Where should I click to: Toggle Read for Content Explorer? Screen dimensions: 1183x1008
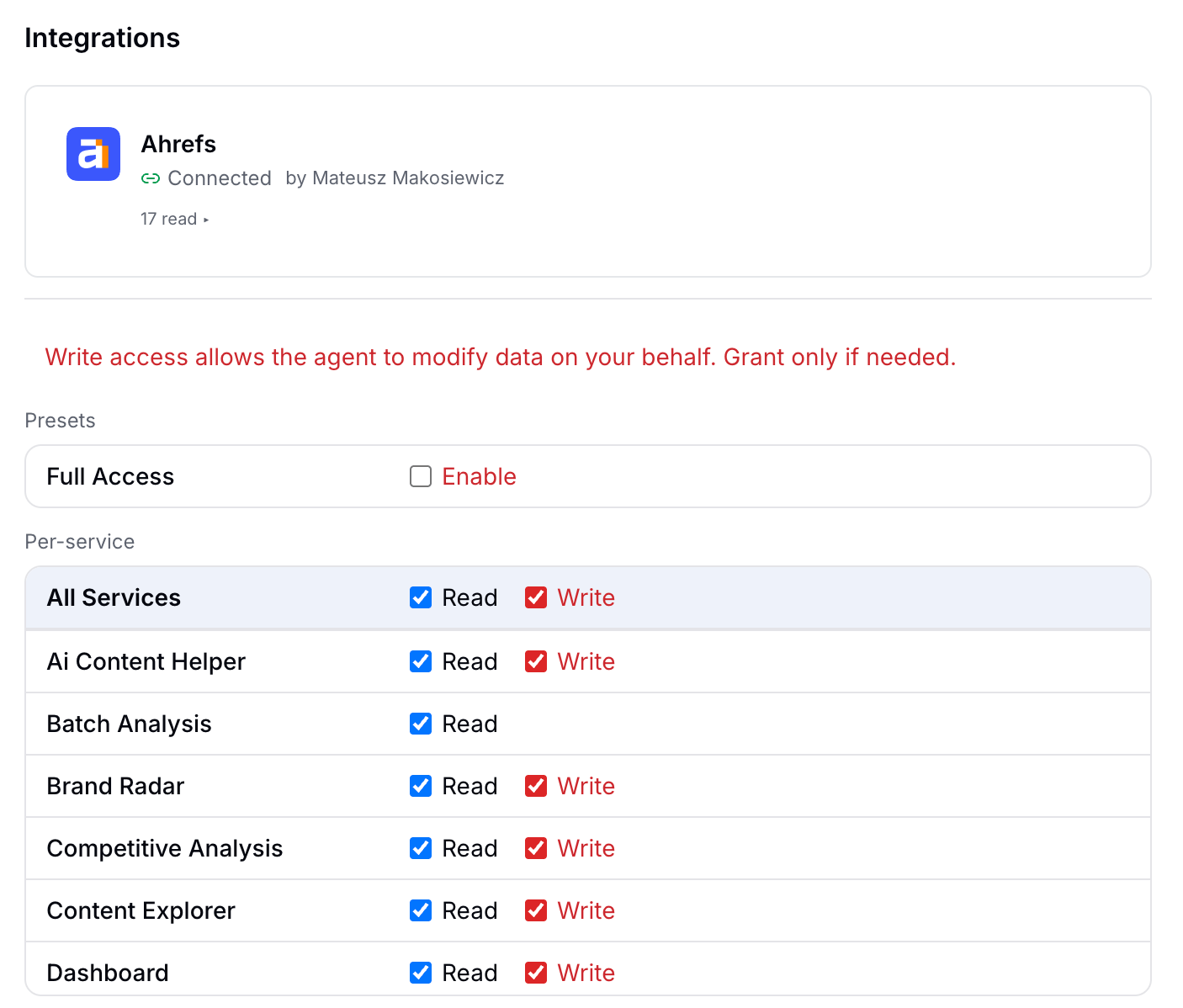pyautogui.click(x=421, y=910)
